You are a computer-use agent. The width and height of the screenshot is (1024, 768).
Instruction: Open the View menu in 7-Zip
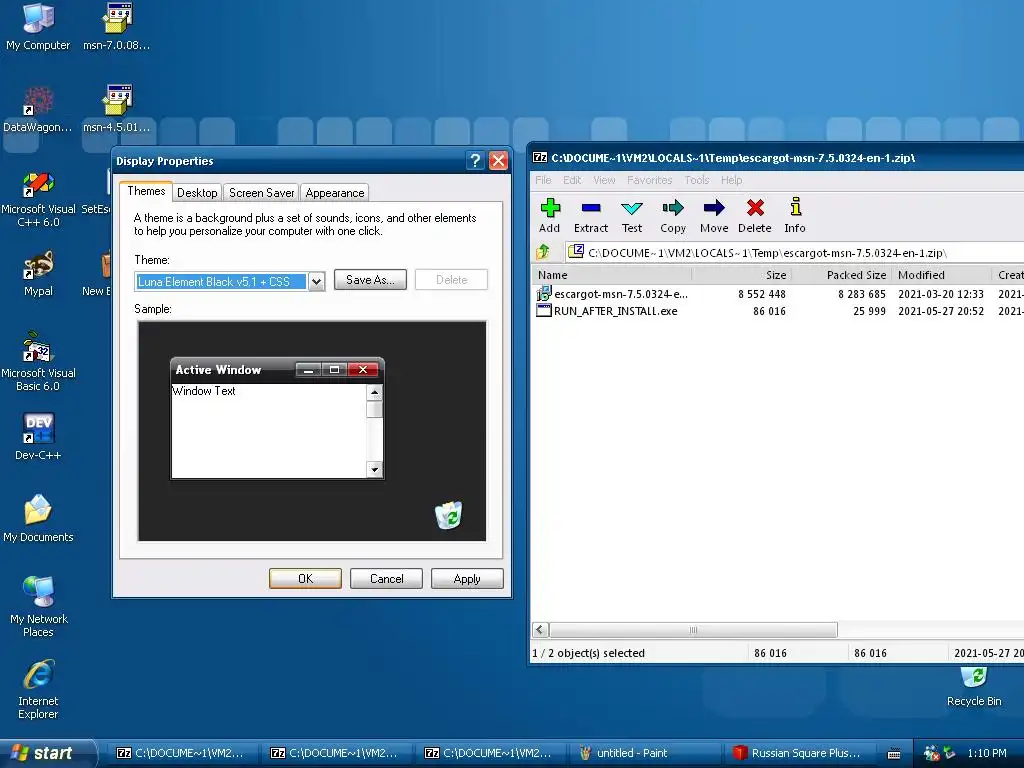604,180
